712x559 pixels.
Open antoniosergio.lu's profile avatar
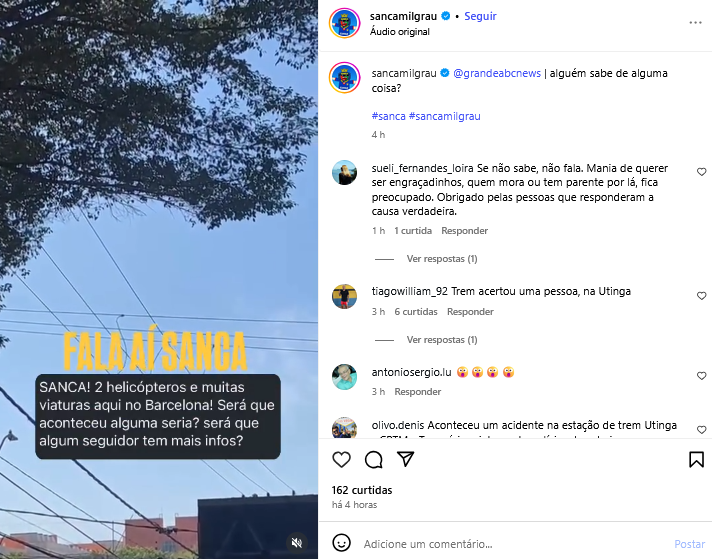[x=344, y=377]
